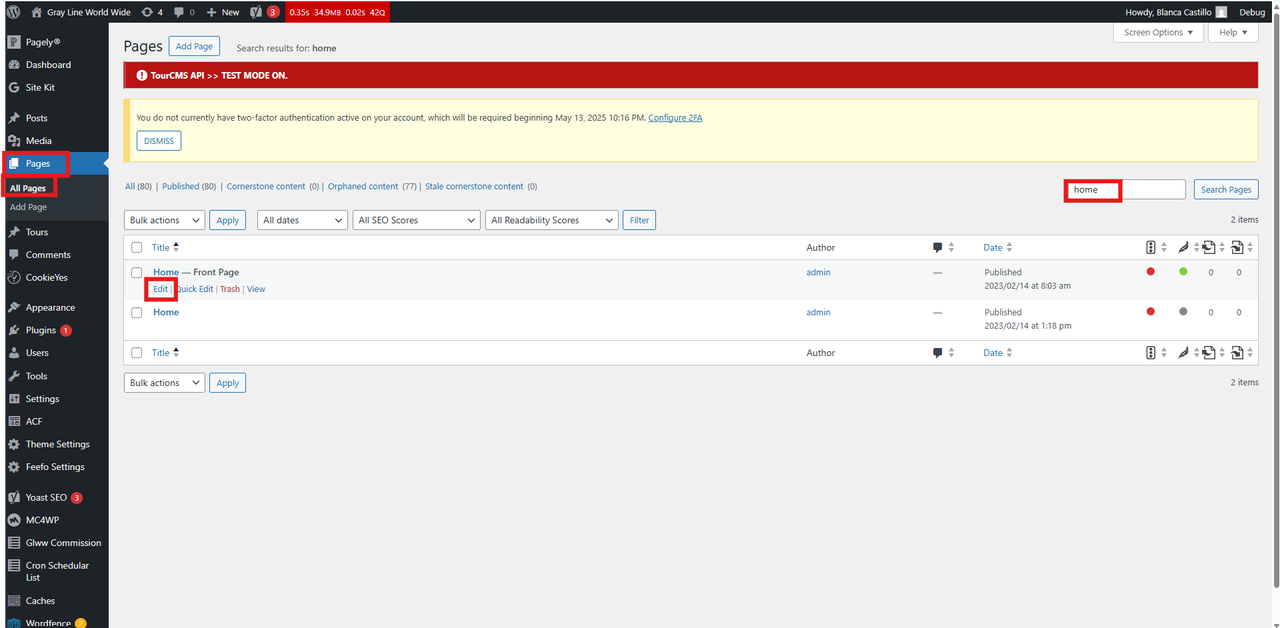This screenshot has height=628, width=1280.
Task: Click the Posts pushpin icon
Action: point(14,118)
